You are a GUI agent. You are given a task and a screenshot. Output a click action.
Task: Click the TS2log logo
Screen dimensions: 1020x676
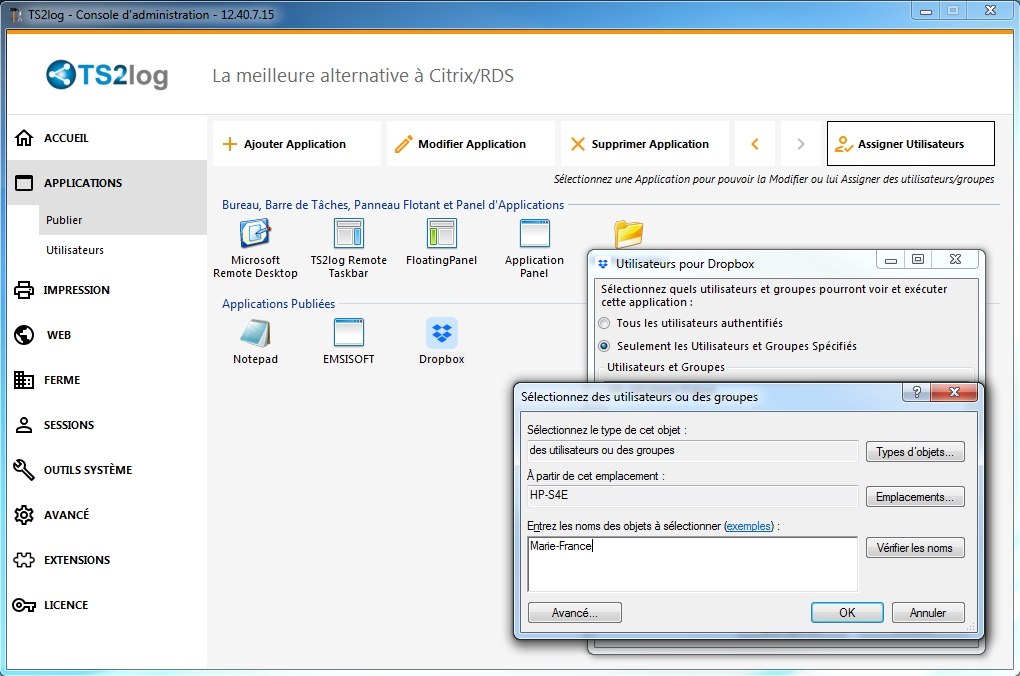tap(107, 75)
